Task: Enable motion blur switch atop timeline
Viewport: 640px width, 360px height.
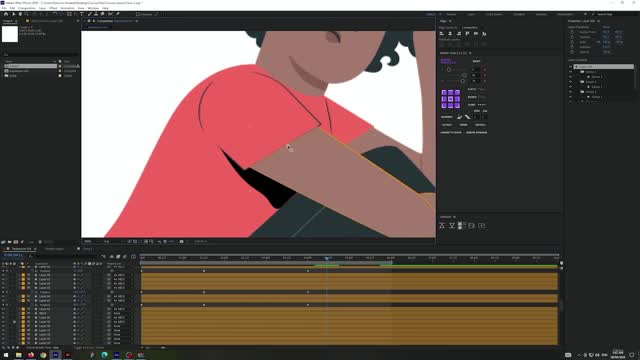Action: pyautogui.click(x=125, y=257)
